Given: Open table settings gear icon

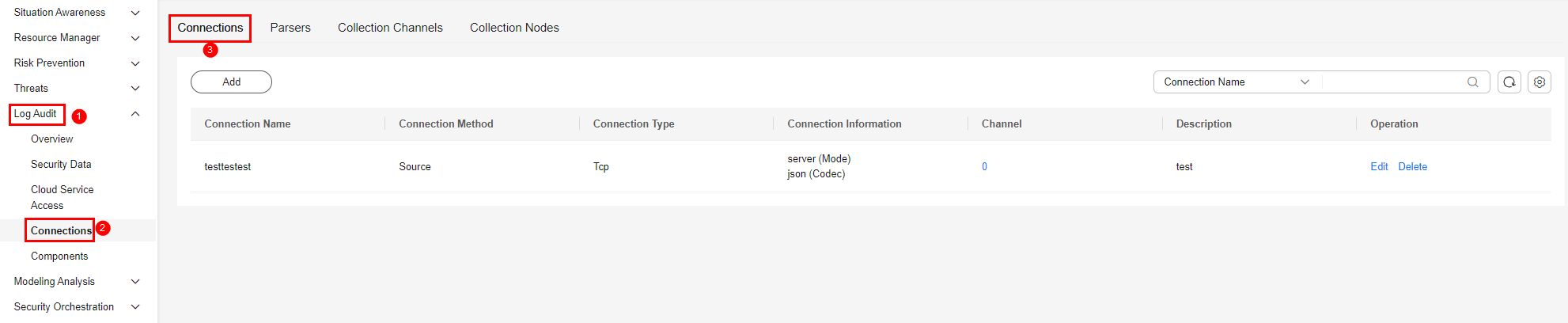Looking at the screenshot, I should click(1540, 82).
